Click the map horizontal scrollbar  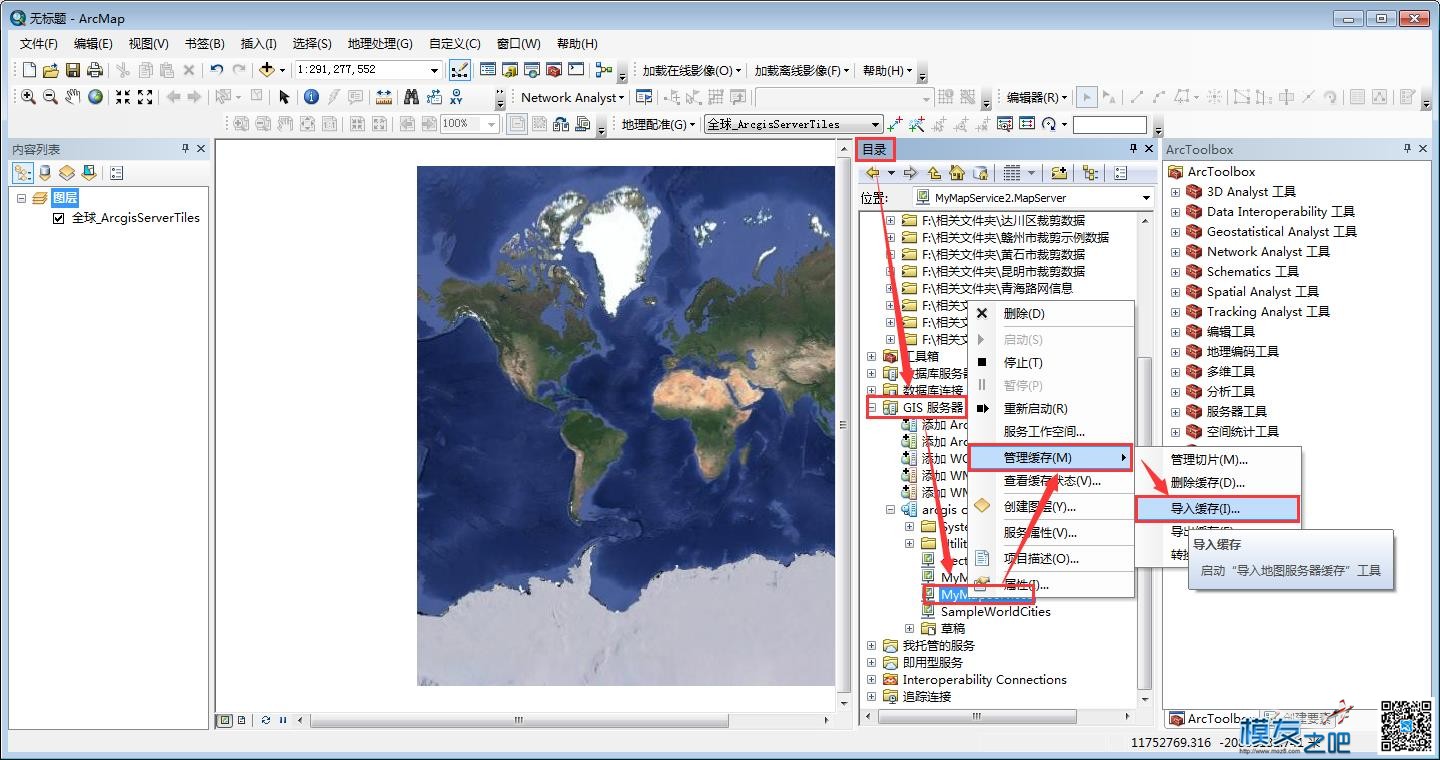(518, 720)
